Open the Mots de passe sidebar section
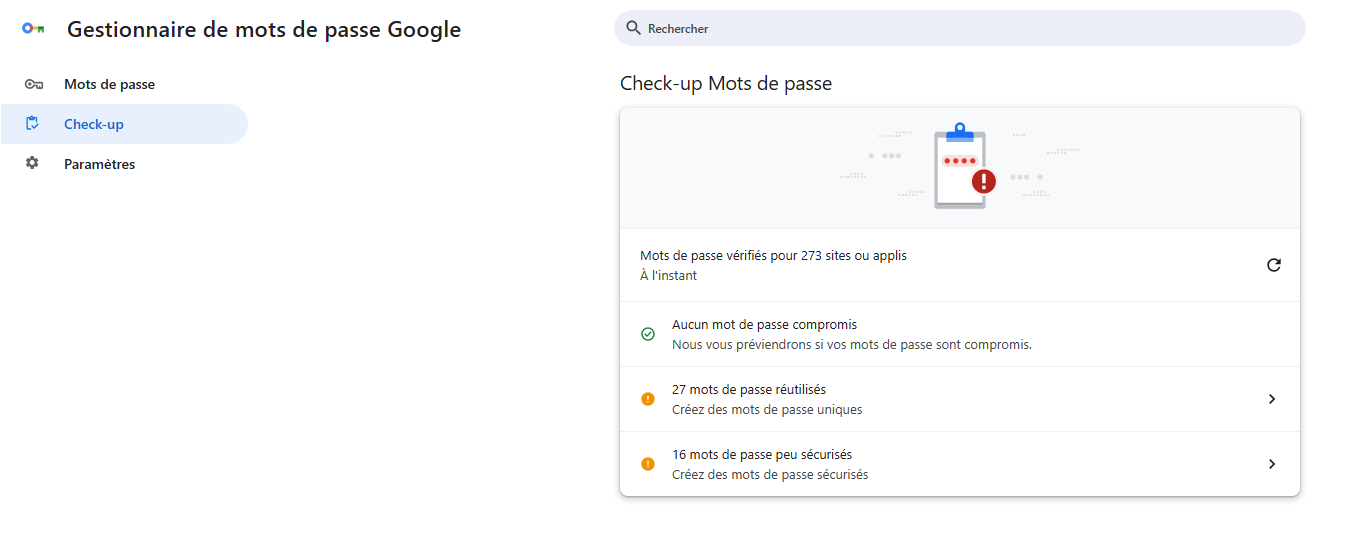 (109, 84)
